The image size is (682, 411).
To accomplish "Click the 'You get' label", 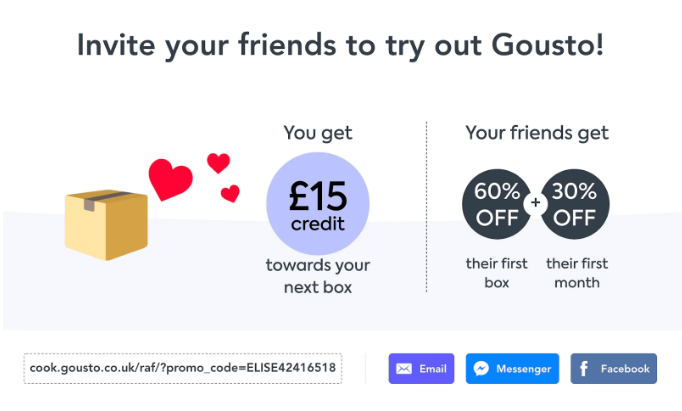I will click(x=318, y=132).
